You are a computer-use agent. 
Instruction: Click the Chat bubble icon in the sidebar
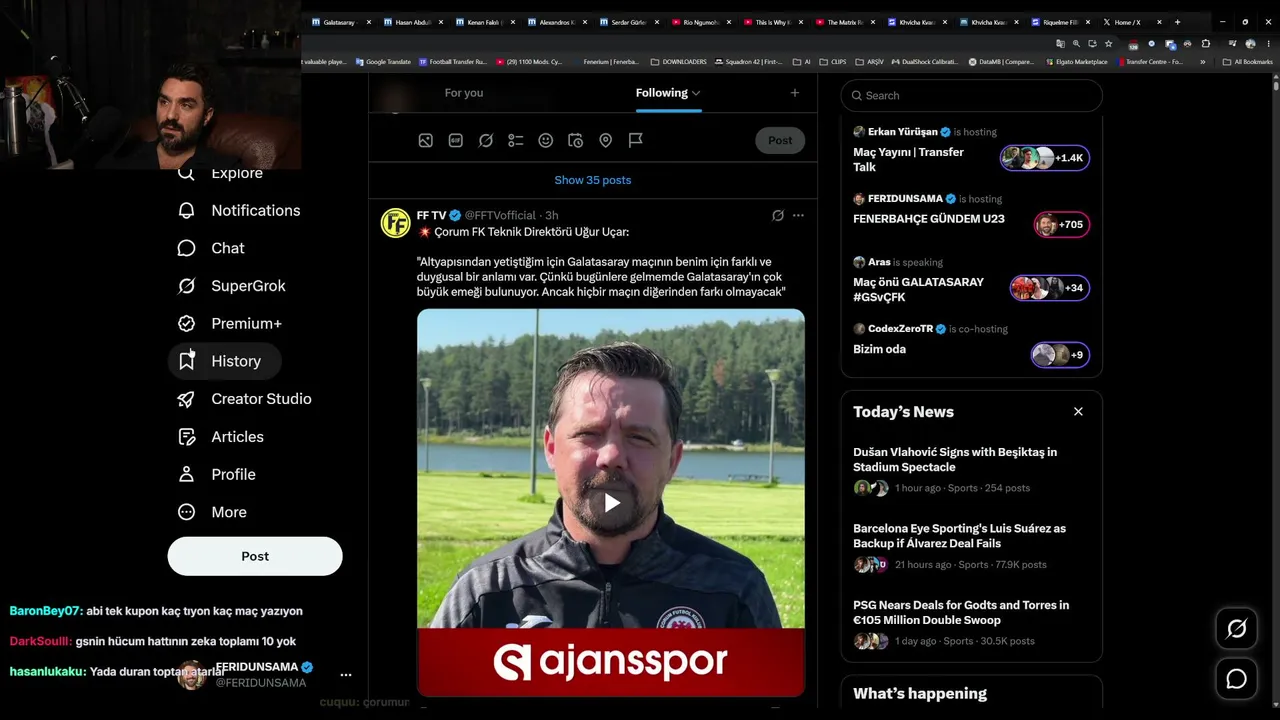tap(186, 248)
